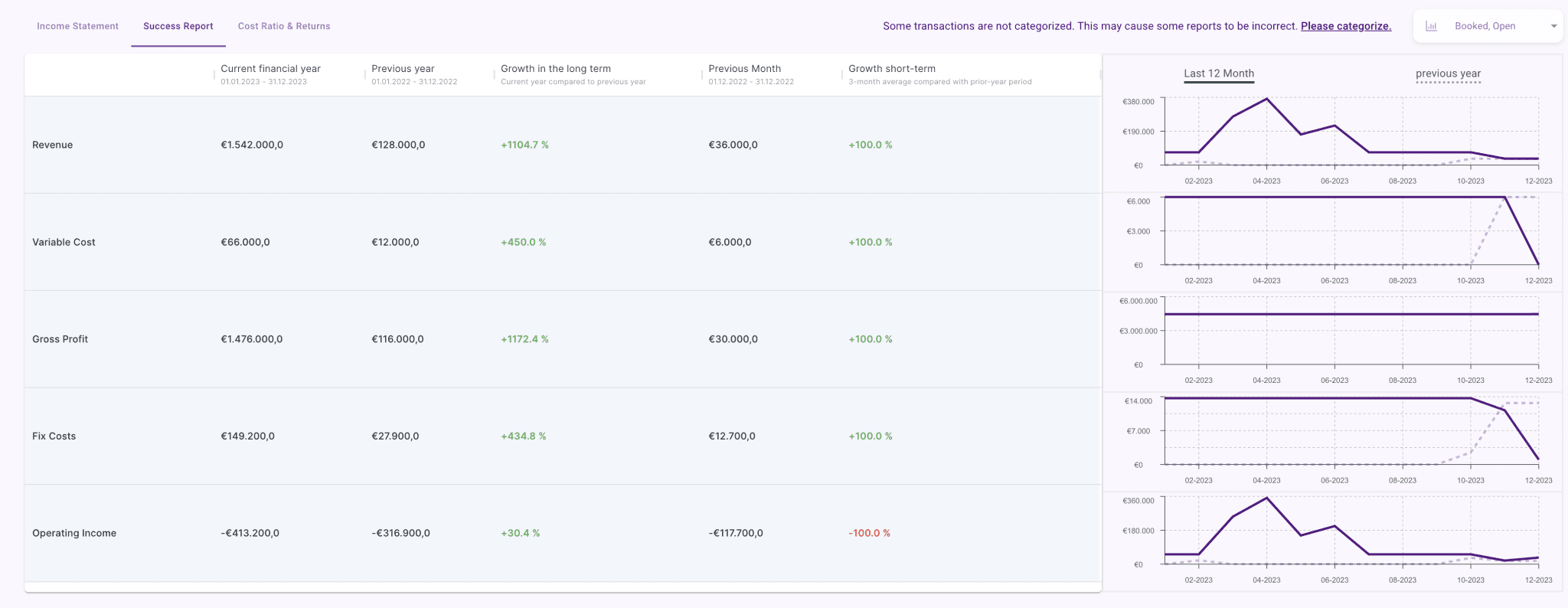1568x608 pixels.
Task: Click the Revenue growth value +1104.7 %
Action: (524, 145)
